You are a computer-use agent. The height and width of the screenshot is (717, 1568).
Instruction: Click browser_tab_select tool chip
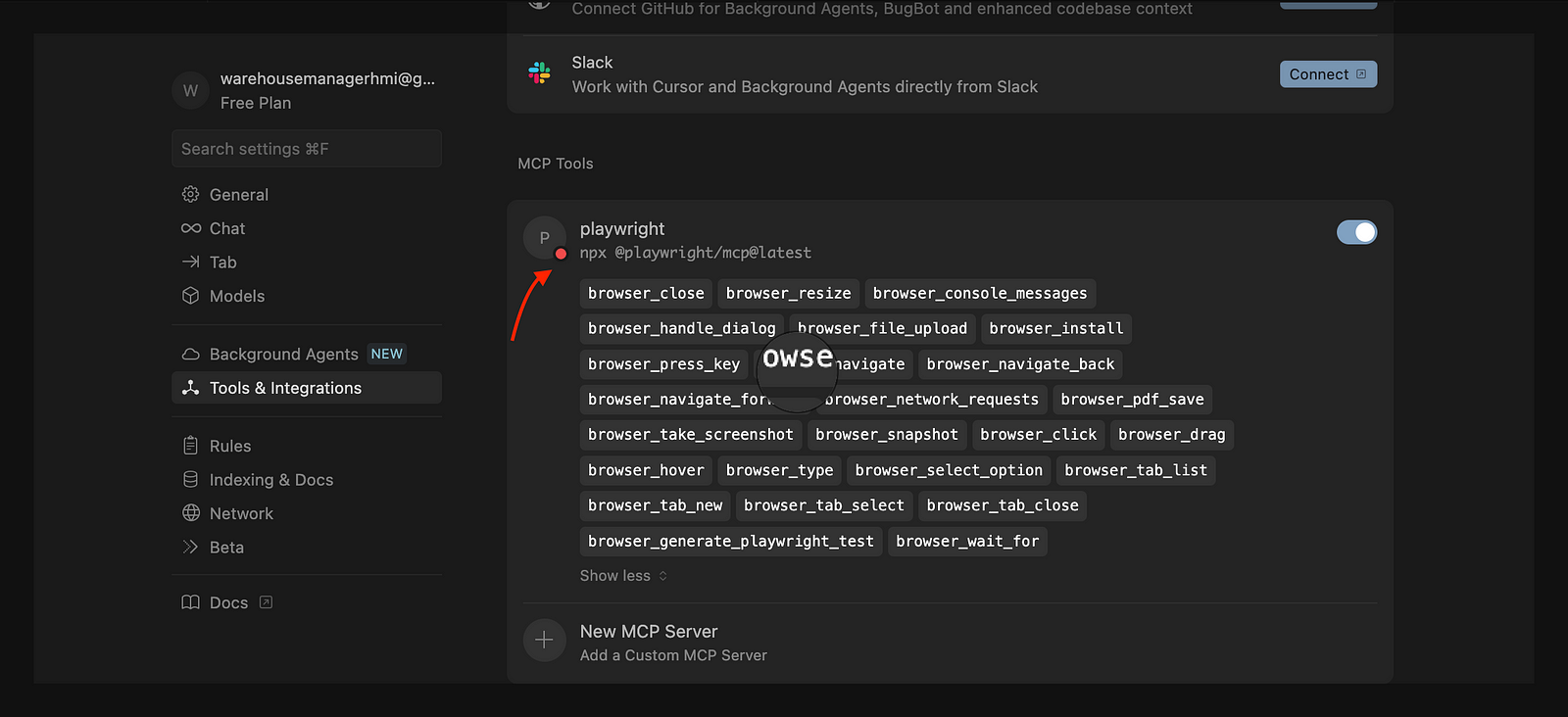pyautogui.click(x=823, y=505)
